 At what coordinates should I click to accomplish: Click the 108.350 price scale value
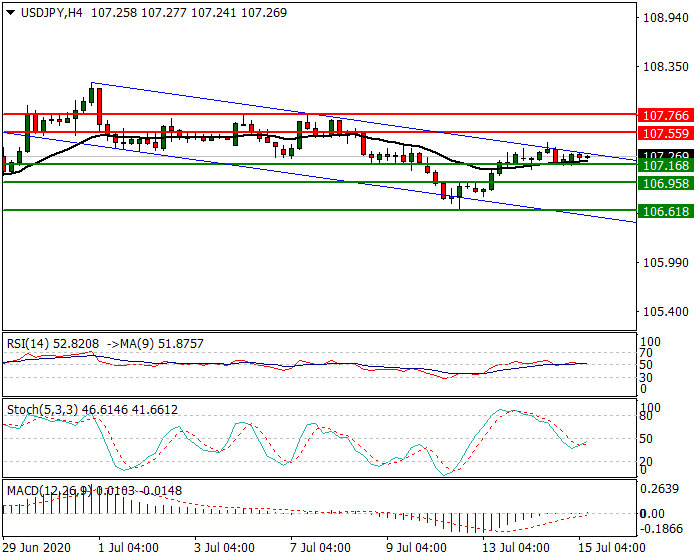(x=666, y=67)
